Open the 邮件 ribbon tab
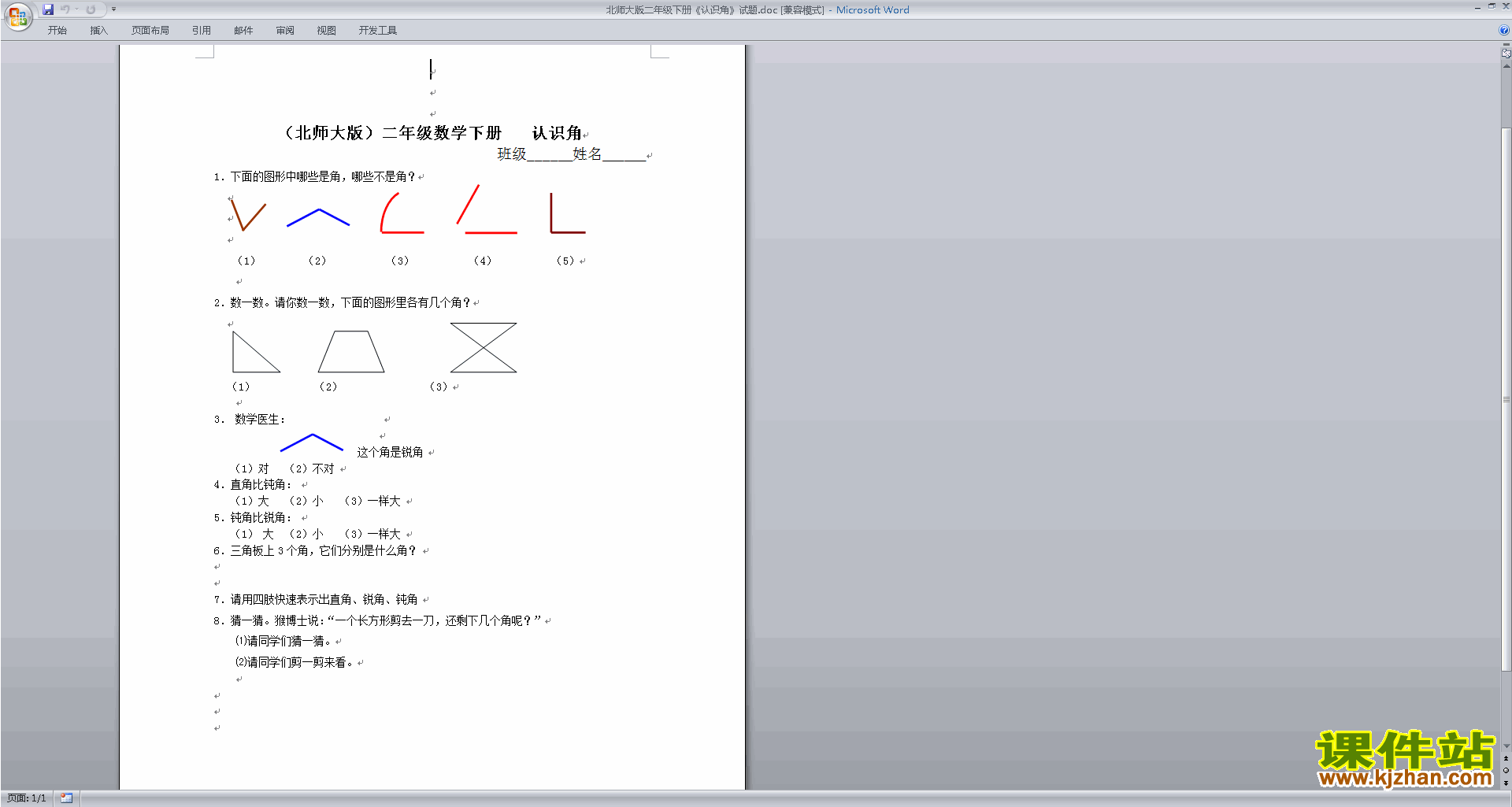This screenshot has height=807, width=1512. tap(243, 31)
